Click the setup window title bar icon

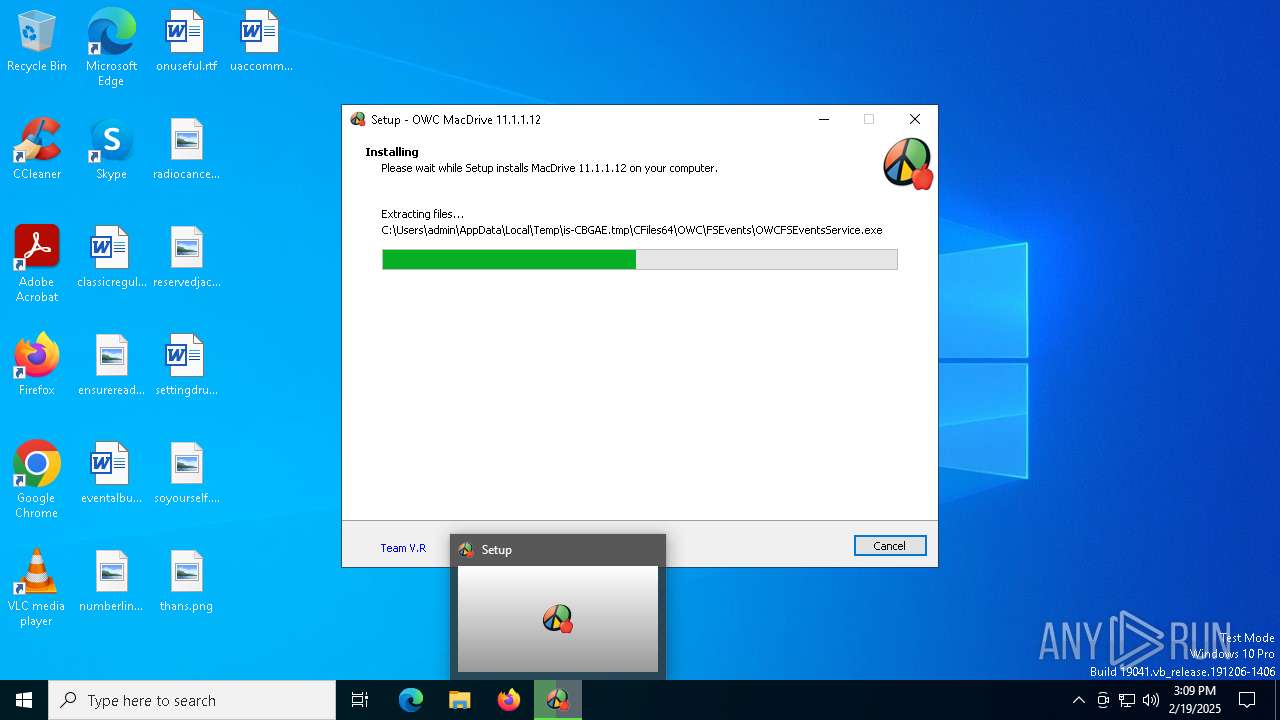[358, 119]
